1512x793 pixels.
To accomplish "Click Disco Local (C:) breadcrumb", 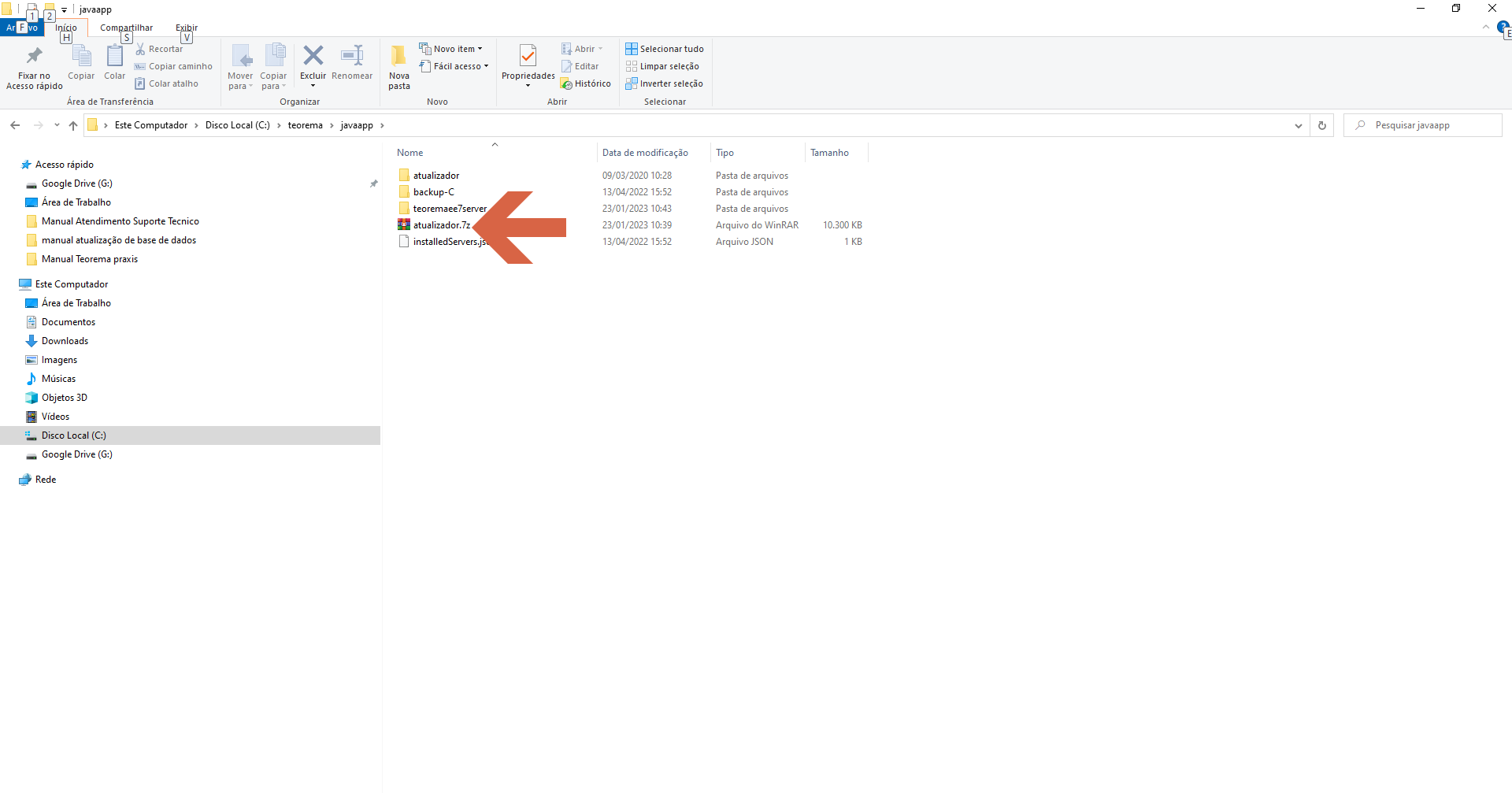I will 238,125.
